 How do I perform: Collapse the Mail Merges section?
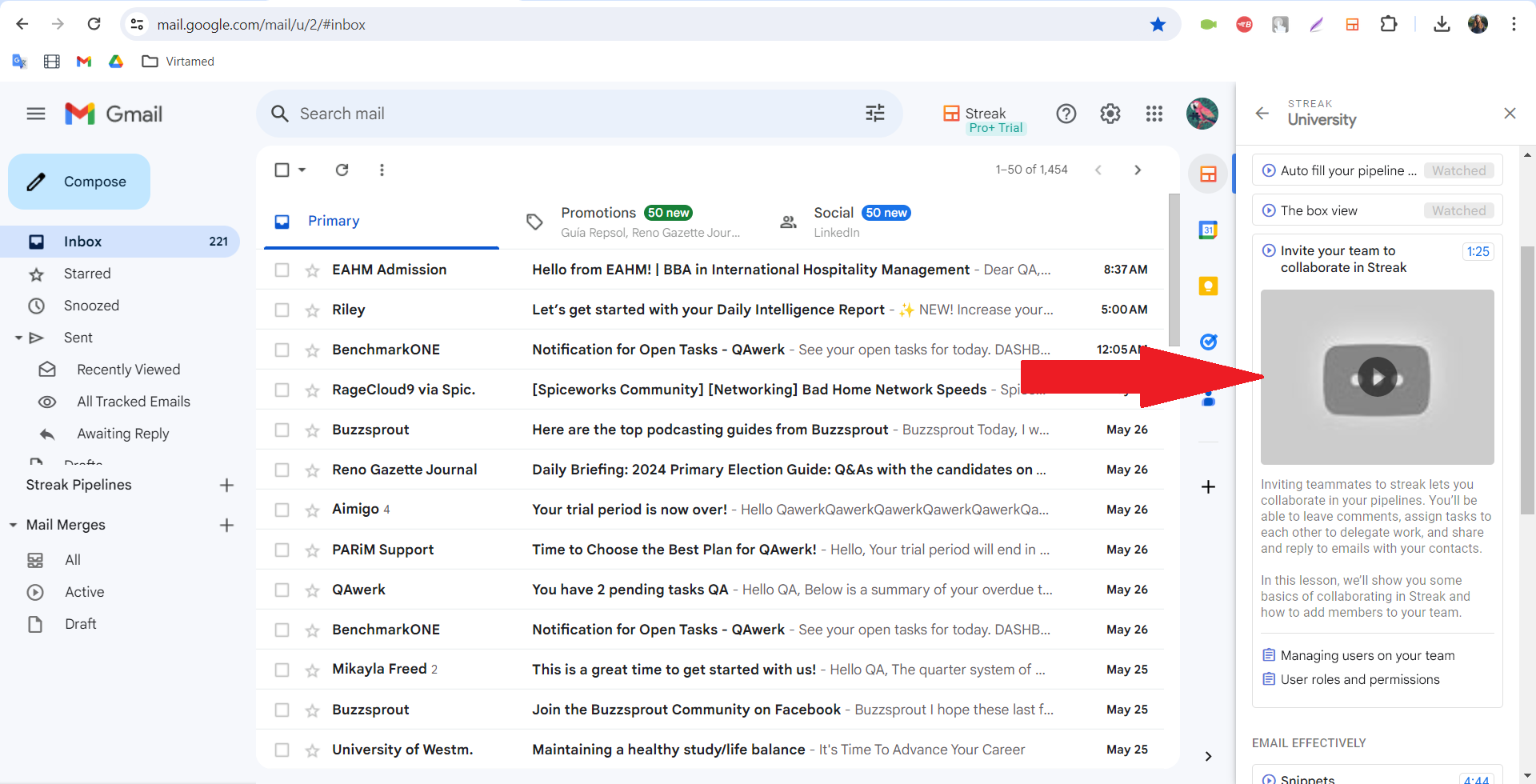tap(13, 525)
